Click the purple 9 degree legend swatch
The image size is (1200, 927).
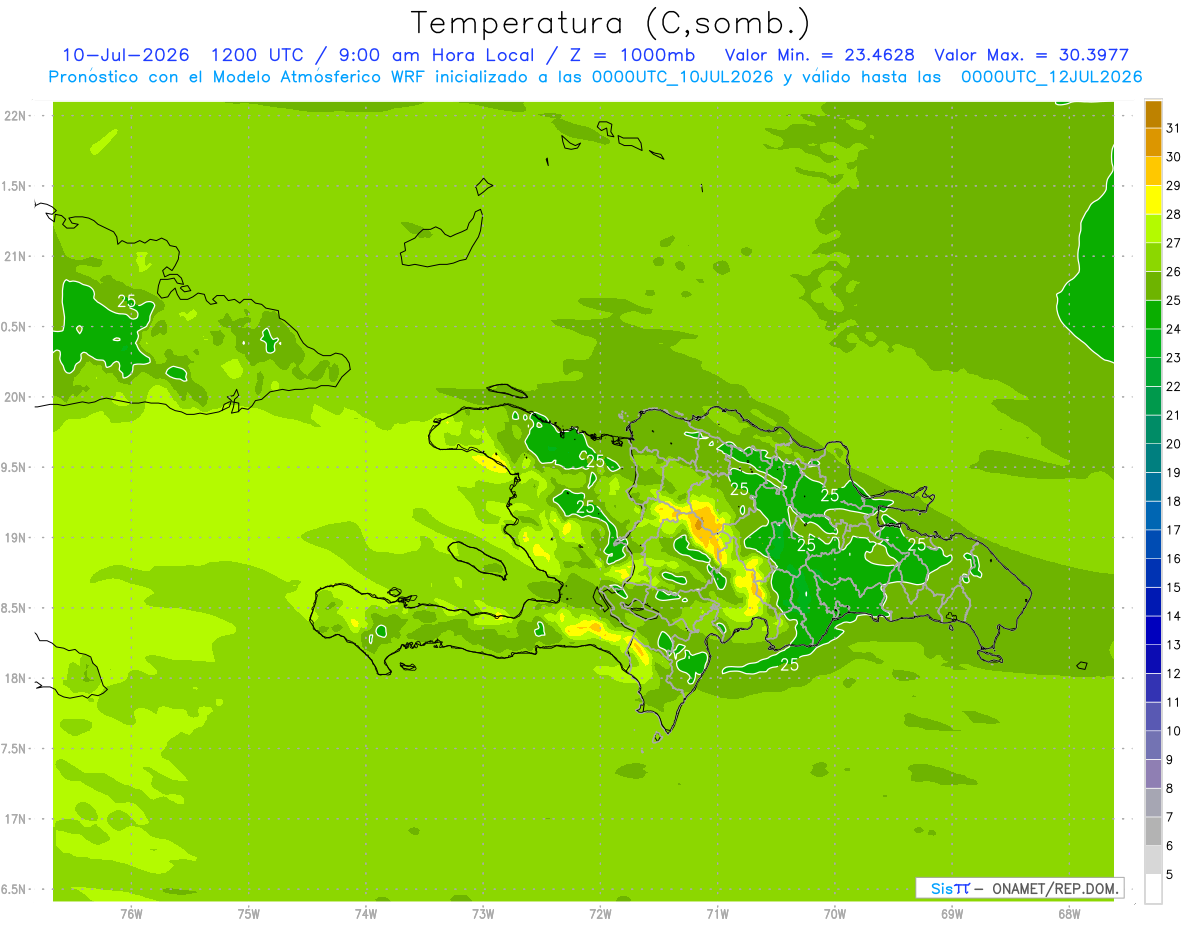(x=1153, y=745)
